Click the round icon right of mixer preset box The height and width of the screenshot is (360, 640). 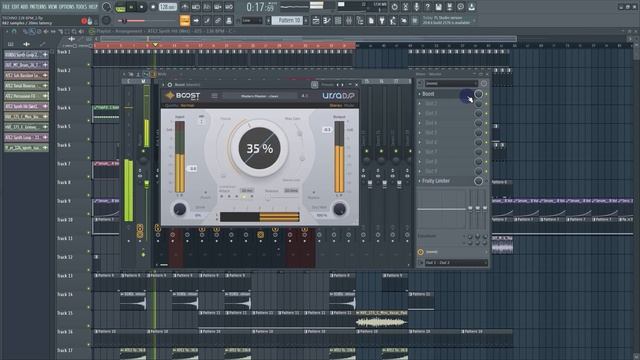484,83
